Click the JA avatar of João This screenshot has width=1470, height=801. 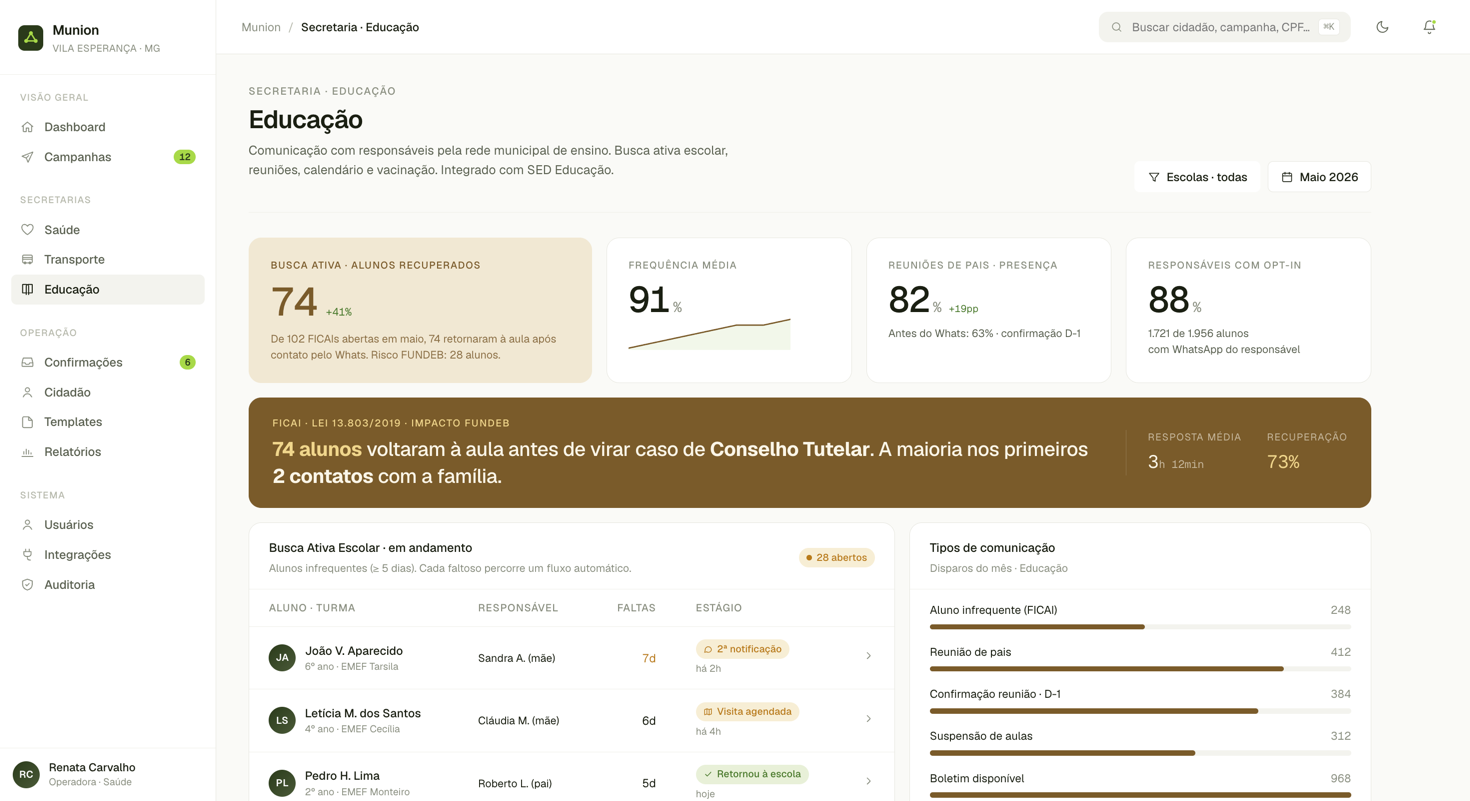click(x=282, y=658)
